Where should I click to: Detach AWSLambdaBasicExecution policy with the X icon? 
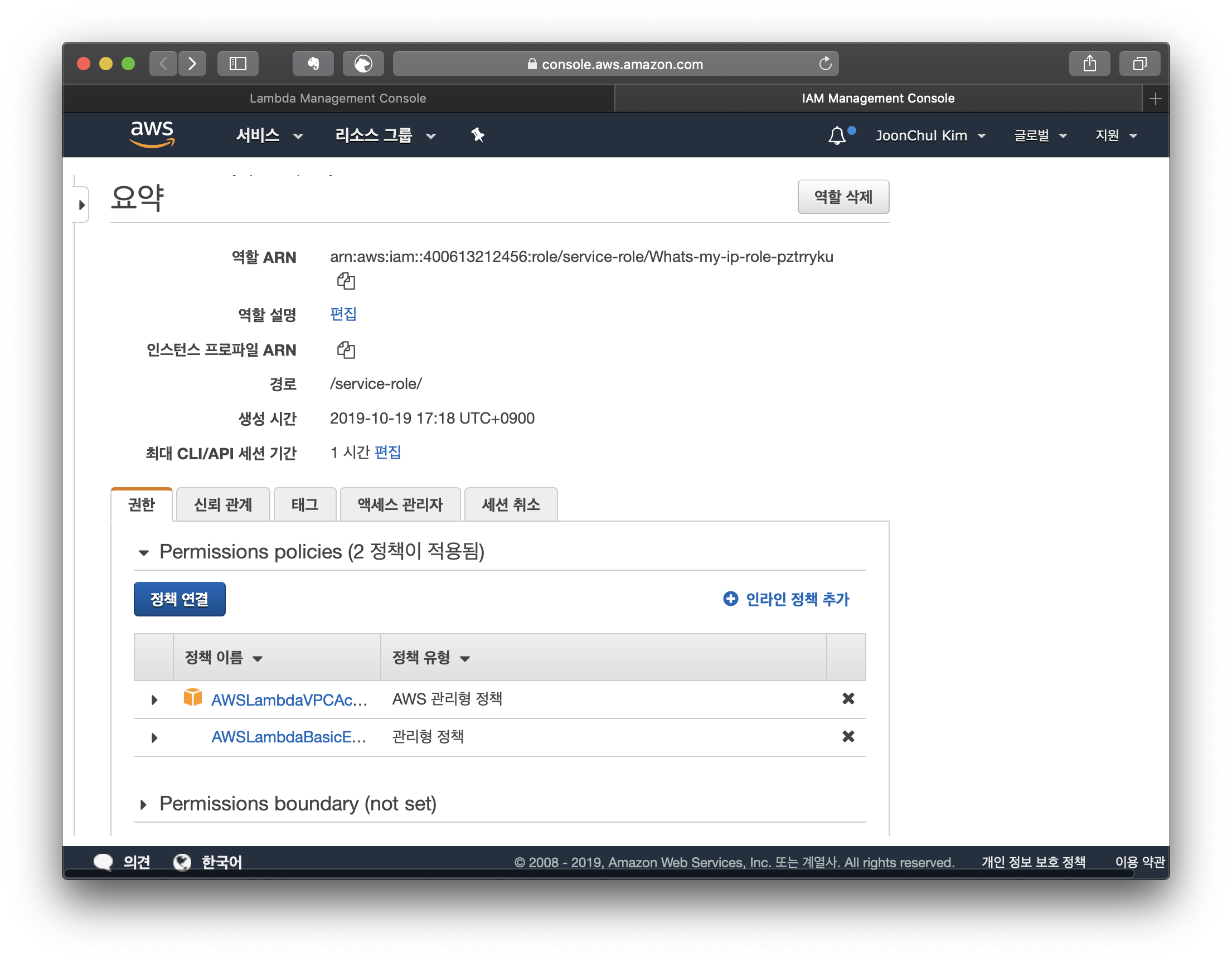tap(848, 736)
